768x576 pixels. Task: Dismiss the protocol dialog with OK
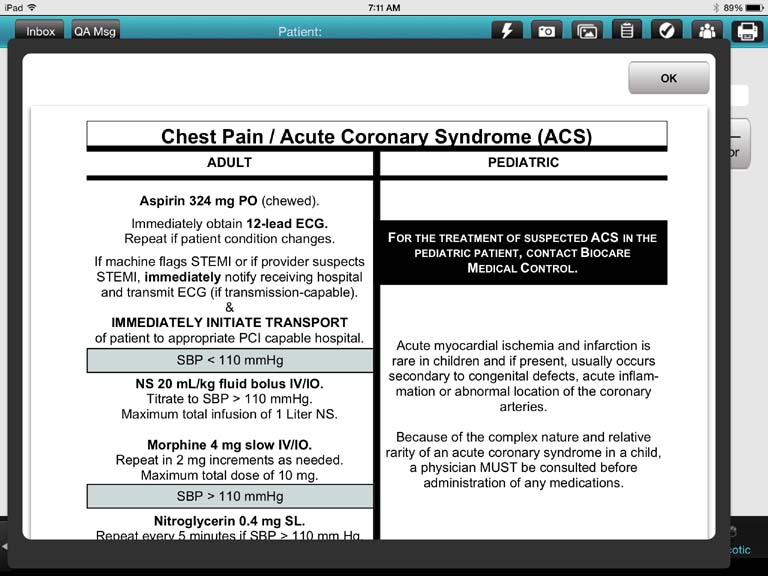click(669, 78)
